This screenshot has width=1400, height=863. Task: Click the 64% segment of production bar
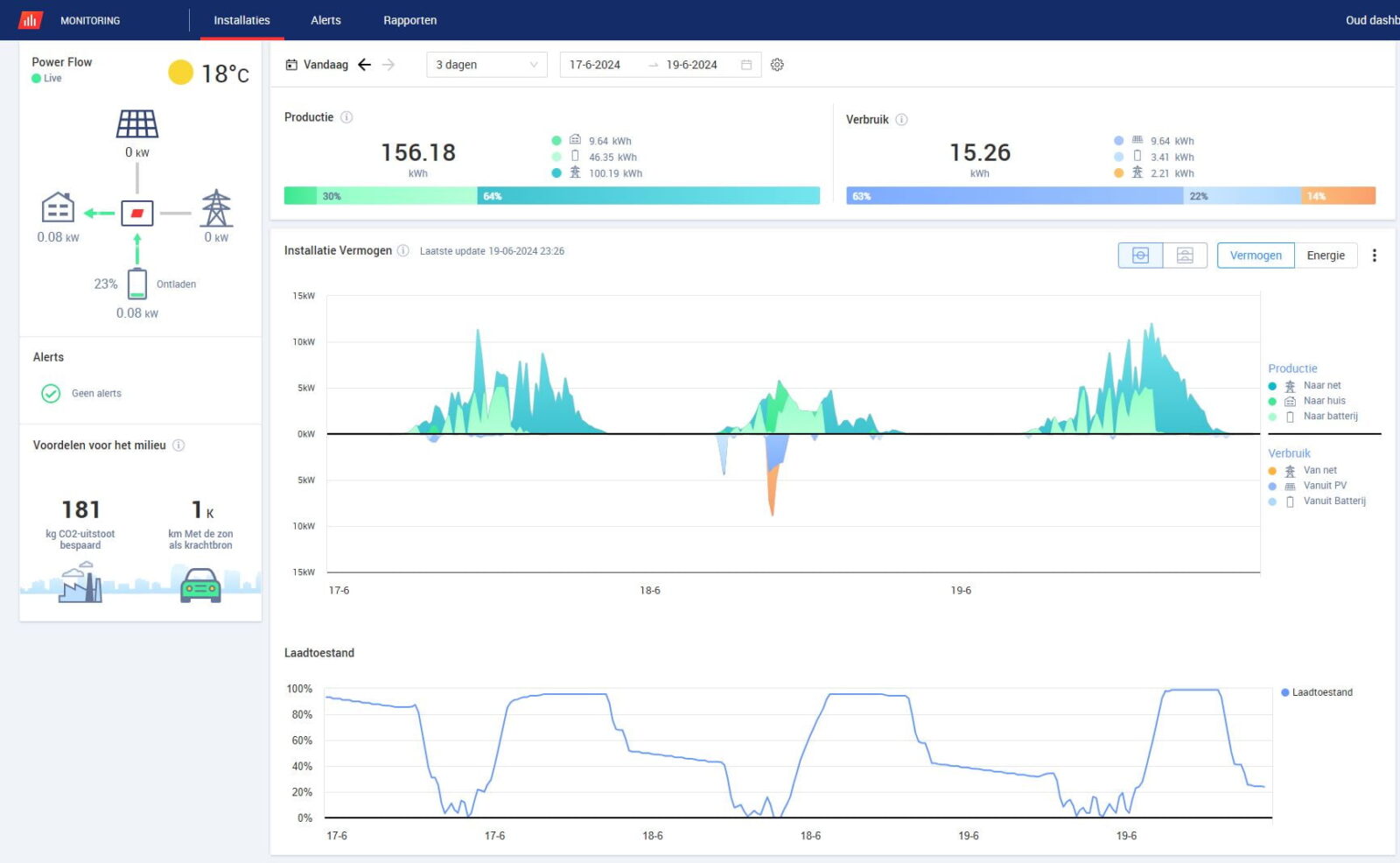(647, 196)
